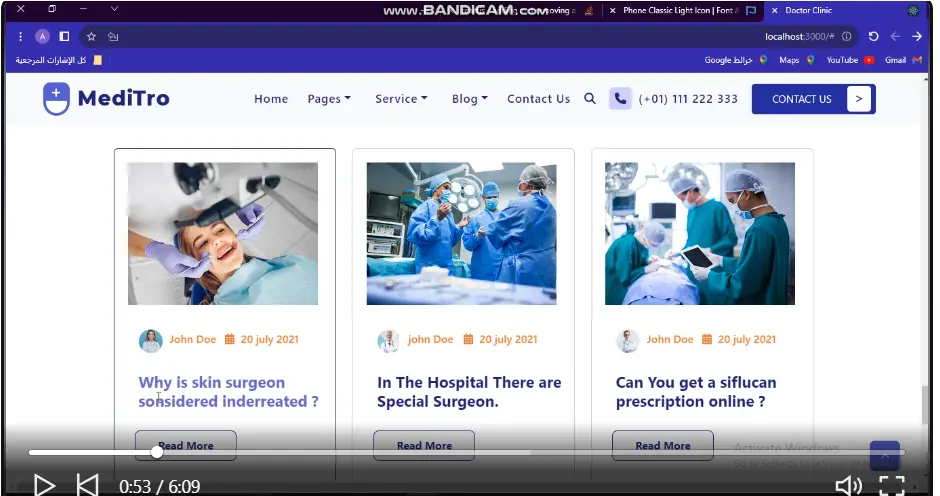Click the phone number (+01) 111 222 333
The image size is (940, 496).
pyautogui.click(x=688, y=99)
